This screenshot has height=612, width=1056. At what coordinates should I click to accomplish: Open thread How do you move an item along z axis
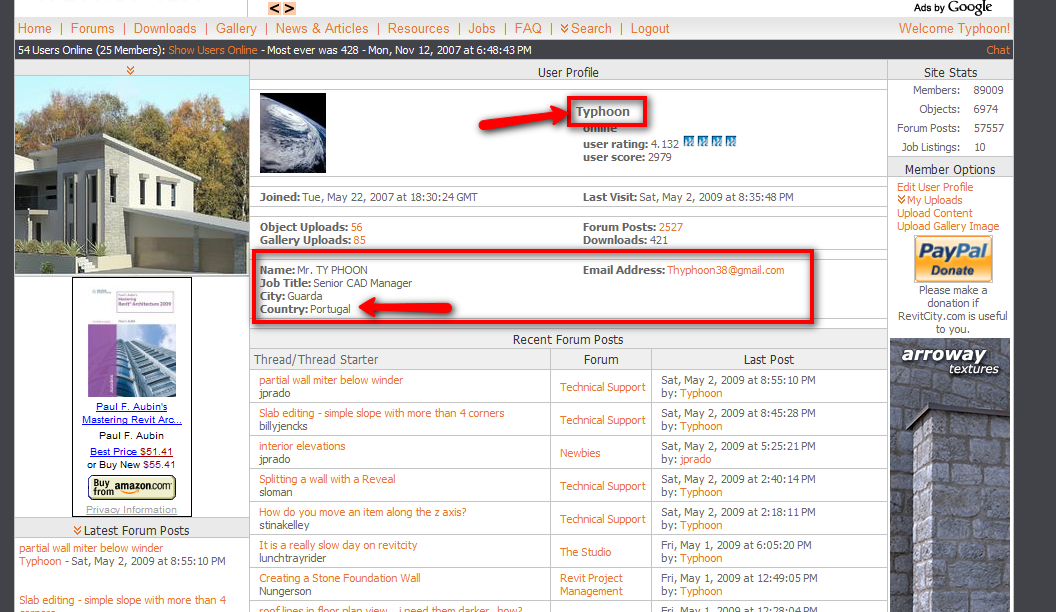tap(362, 512)
